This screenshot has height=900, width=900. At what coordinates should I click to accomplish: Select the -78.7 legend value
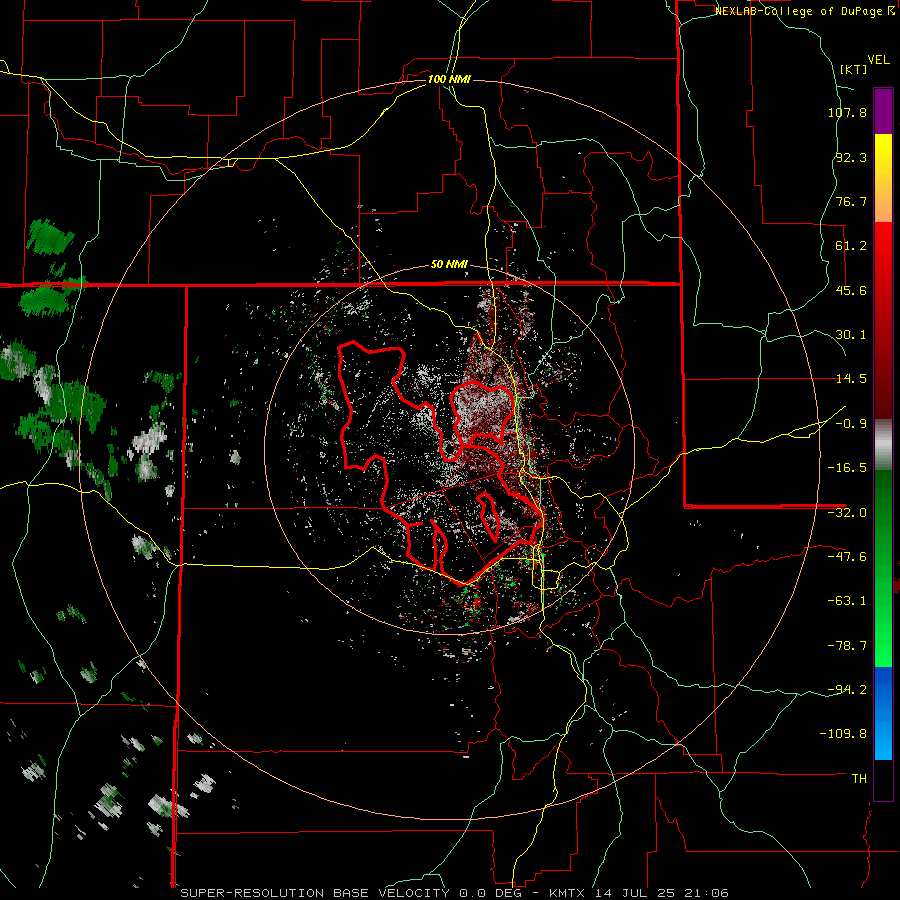click(847, 646)
